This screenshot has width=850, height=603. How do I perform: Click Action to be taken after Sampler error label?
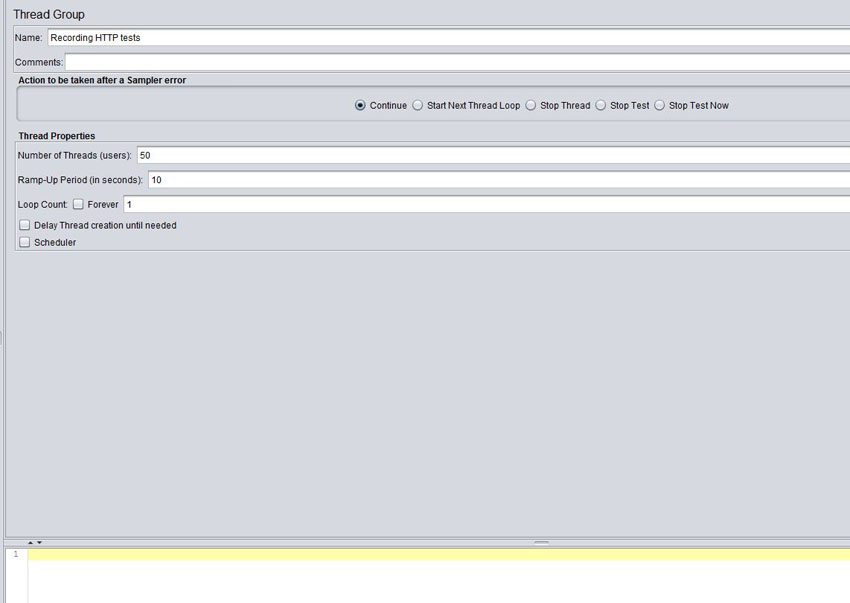[x=102, y=80]
